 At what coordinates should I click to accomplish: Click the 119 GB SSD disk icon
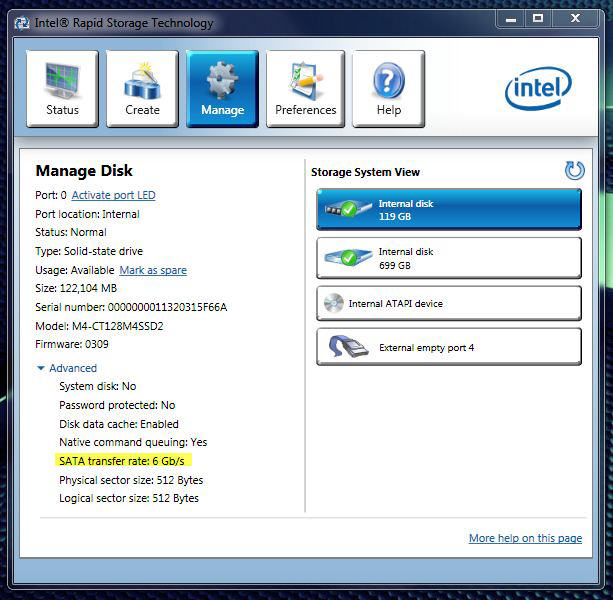click(x=348, y=208)
